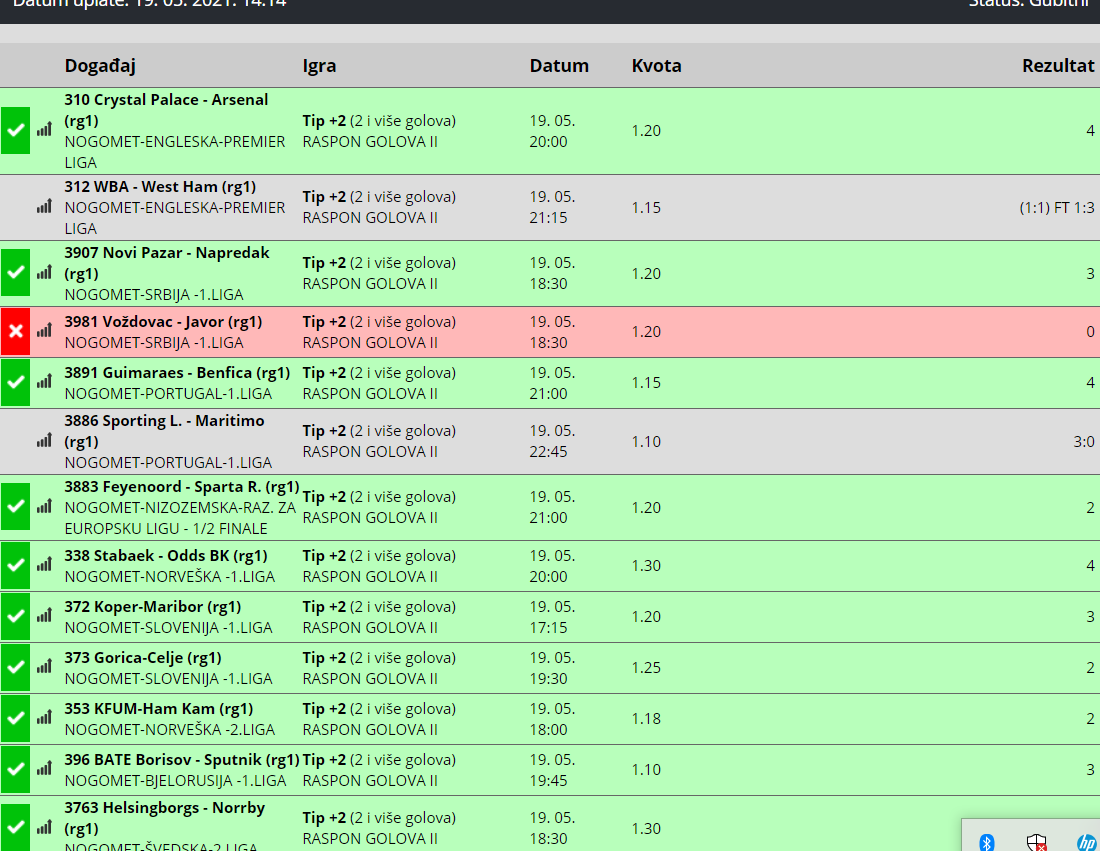This screenshot has height=851, width=1100.
Task: Click odds 1.15 for WBA - West Ham
Action: [x=646, y=208]
